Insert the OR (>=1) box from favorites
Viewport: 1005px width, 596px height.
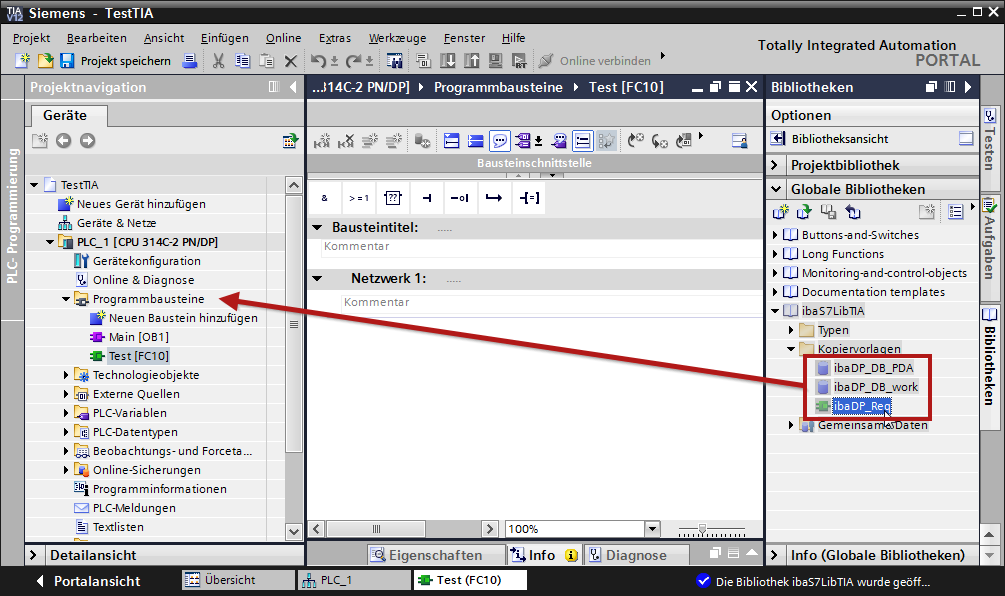coord(358,198)
